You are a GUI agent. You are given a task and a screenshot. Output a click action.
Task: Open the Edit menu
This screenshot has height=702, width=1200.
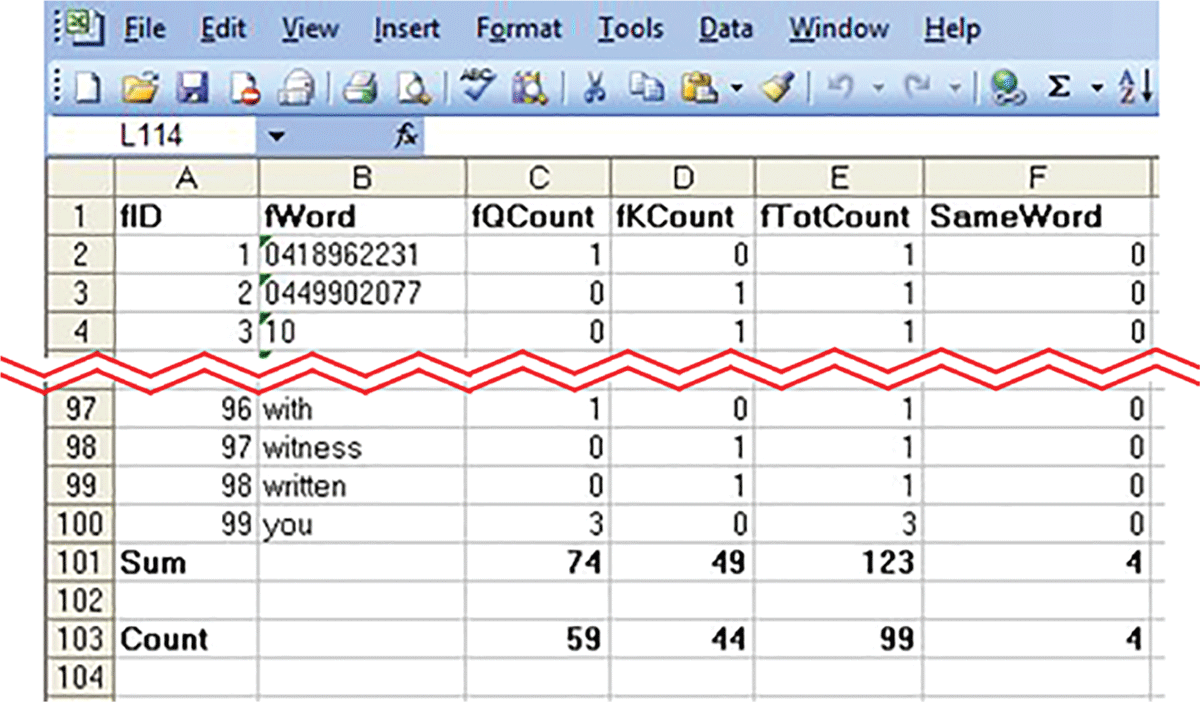tap(223, 29)
